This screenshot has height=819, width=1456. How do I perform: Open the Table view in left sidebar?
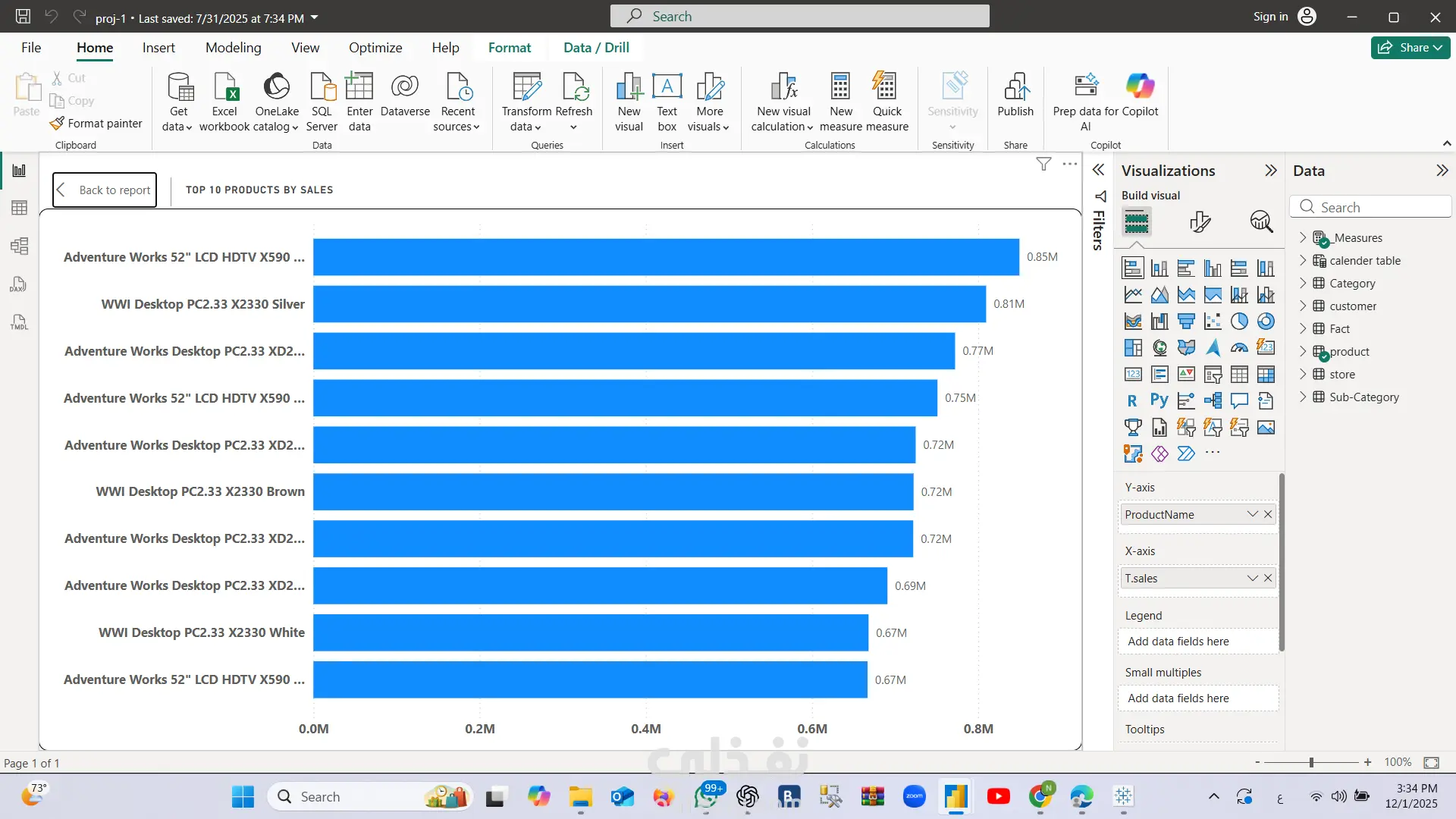19,208
